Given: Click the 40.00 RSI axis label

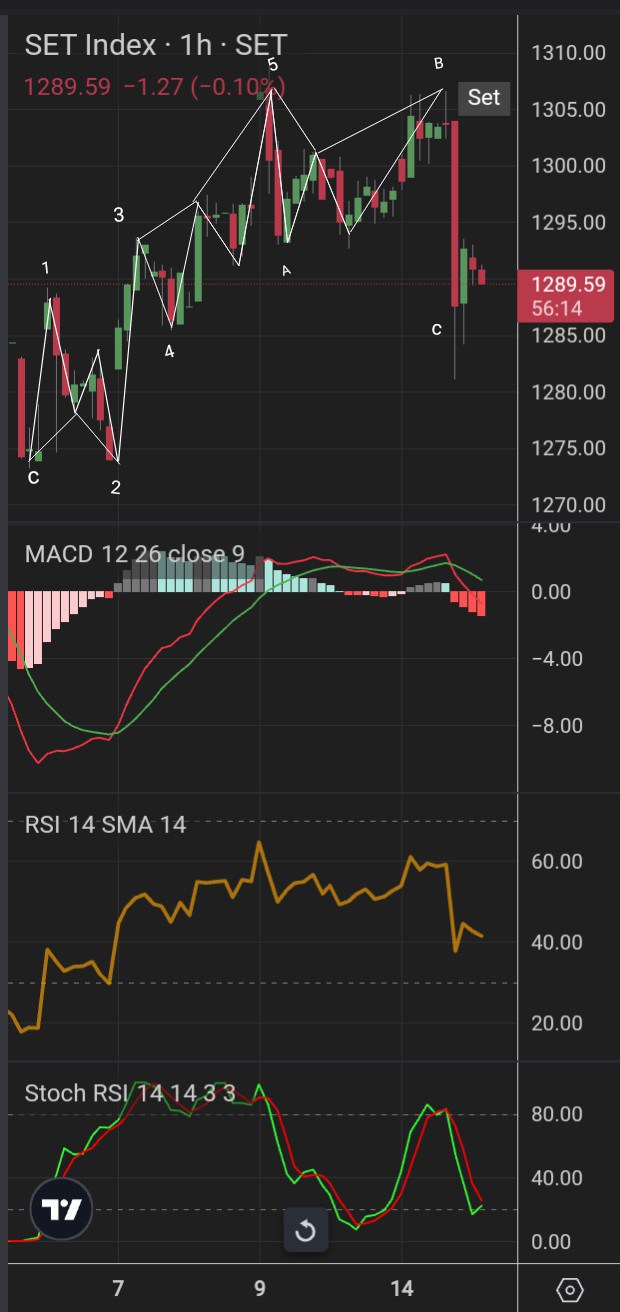Looking at the screenshot, I should tap(557, 942).
